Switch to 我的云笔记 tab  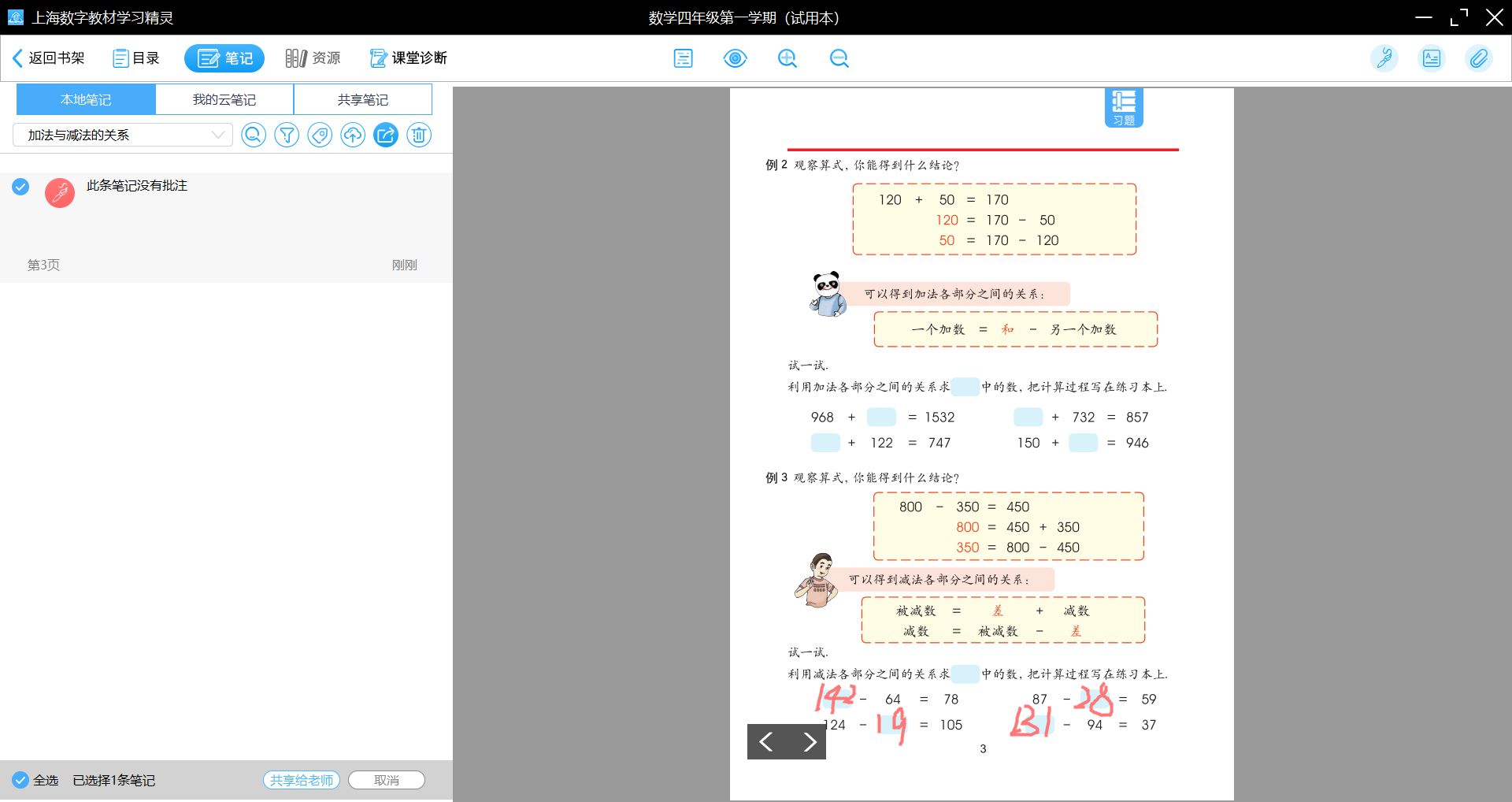click(x=224, y=100)
